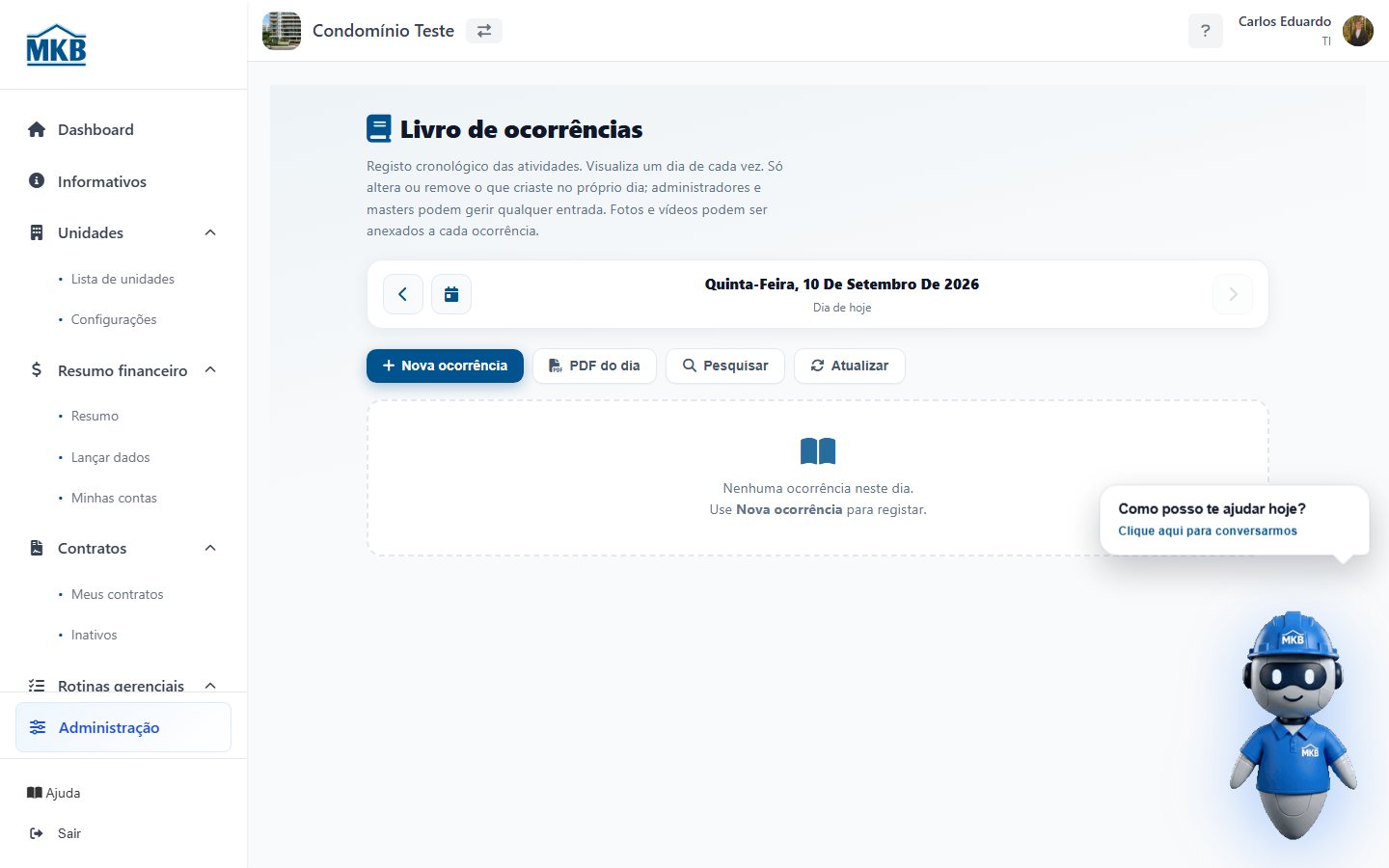Click the date 'Quinta-Feira, 10 De Setembro De 2026'

click(x=842, y=285)
